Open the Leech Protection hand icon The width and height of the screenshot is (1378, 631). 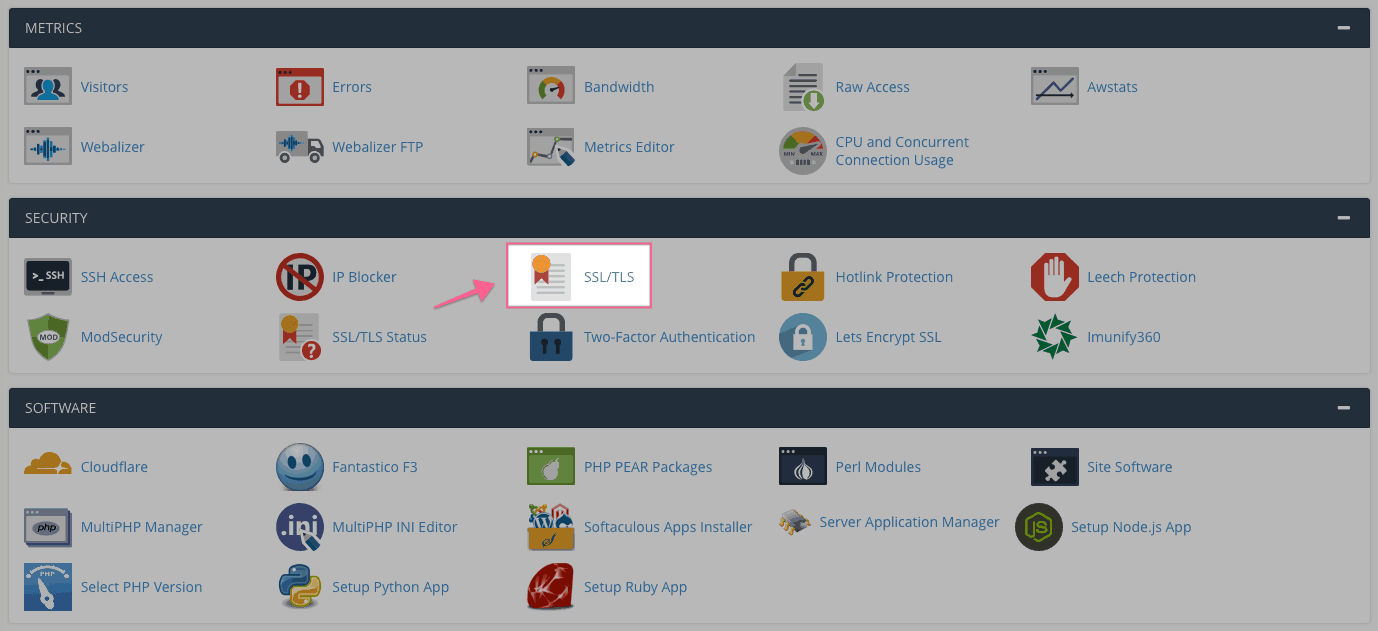[1055, 277]
